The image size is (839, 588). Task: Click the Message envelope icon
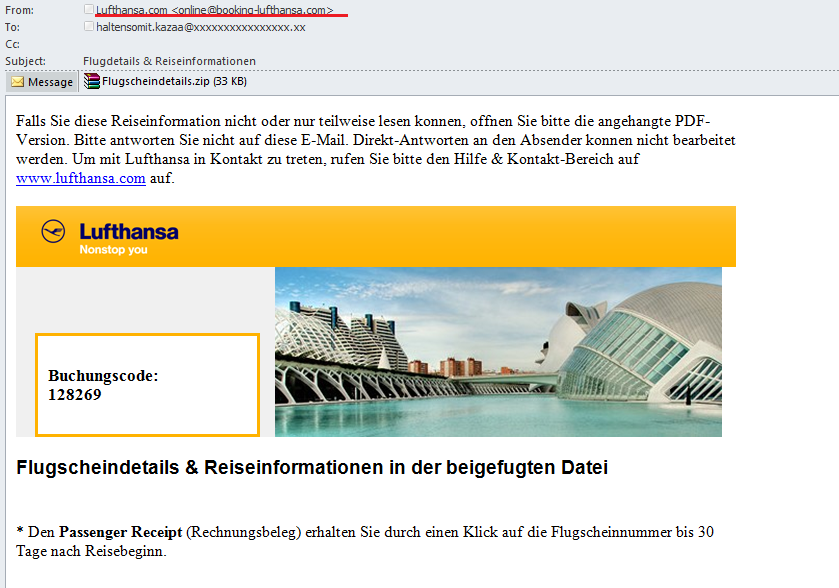(18, 82)
